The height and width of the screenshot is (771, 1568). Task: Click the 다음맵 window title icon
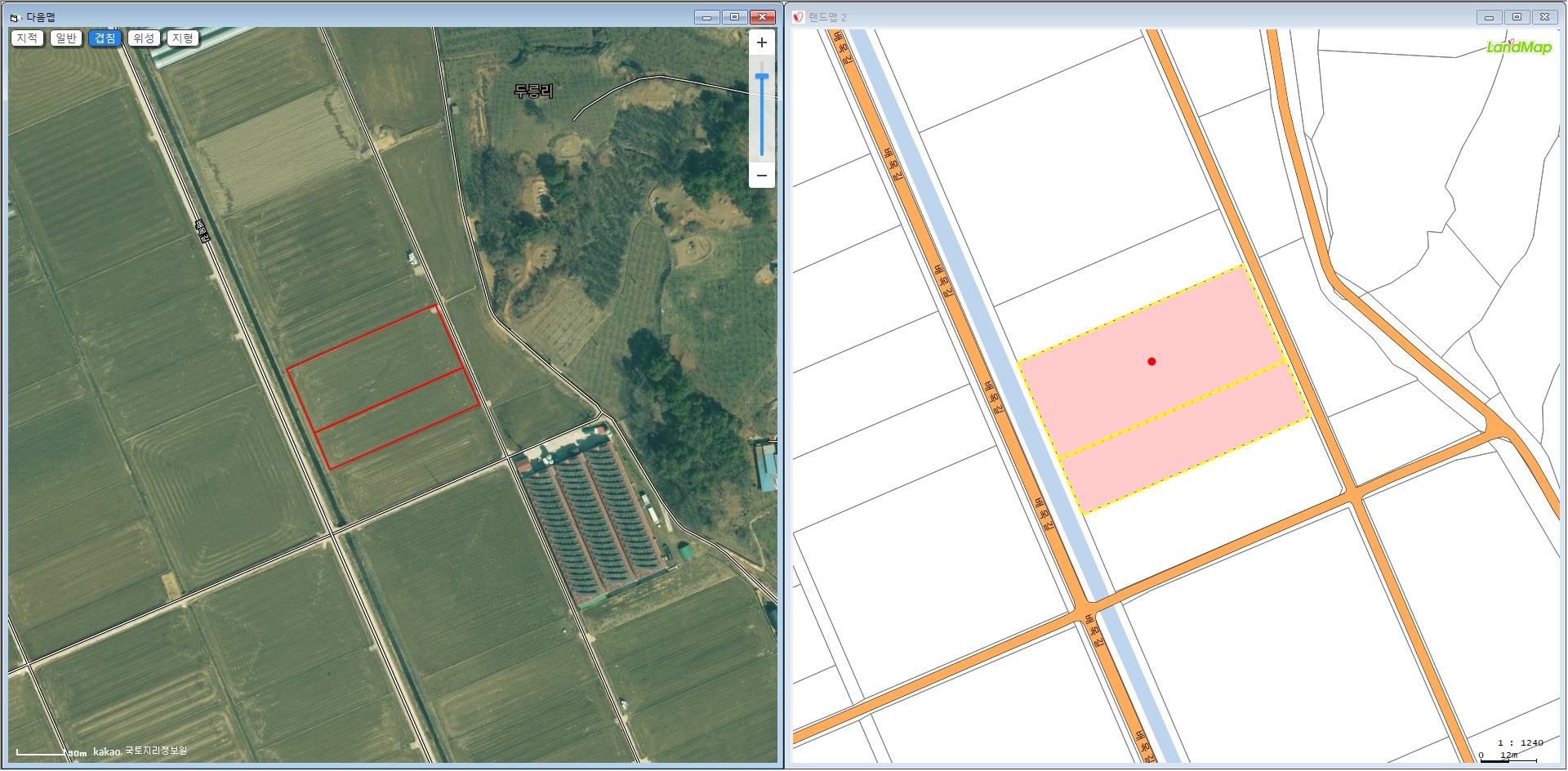pos(15,17)
